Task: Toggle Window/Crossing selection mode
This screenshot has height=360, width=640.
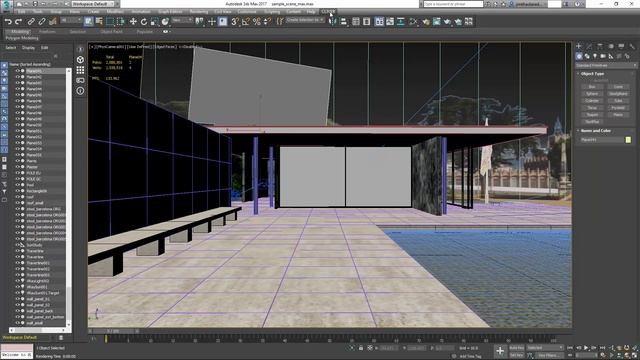Action: pos(121,21)
